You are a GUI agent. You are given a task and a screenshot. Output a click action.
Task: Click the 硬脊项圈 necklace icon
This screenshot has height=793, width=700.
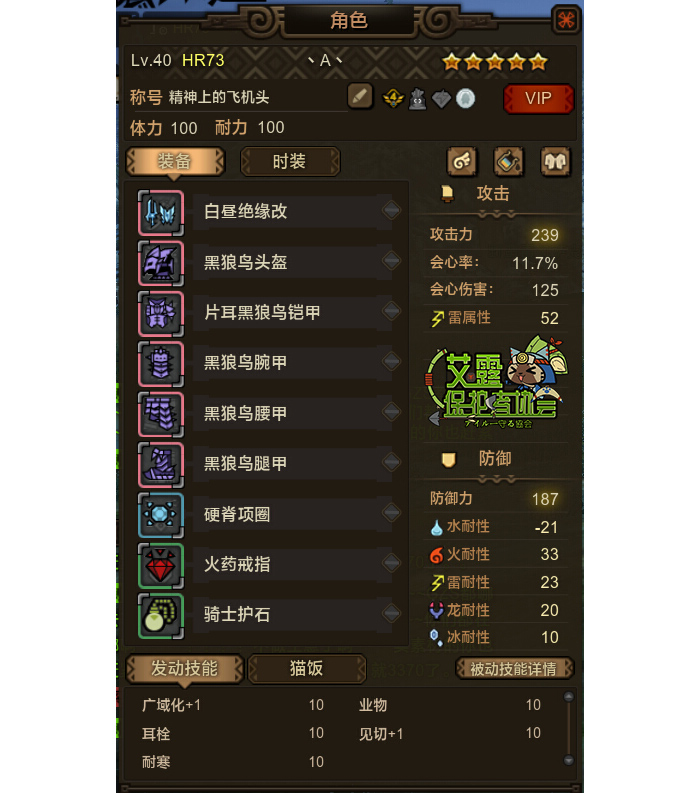(x=161, y=515)
